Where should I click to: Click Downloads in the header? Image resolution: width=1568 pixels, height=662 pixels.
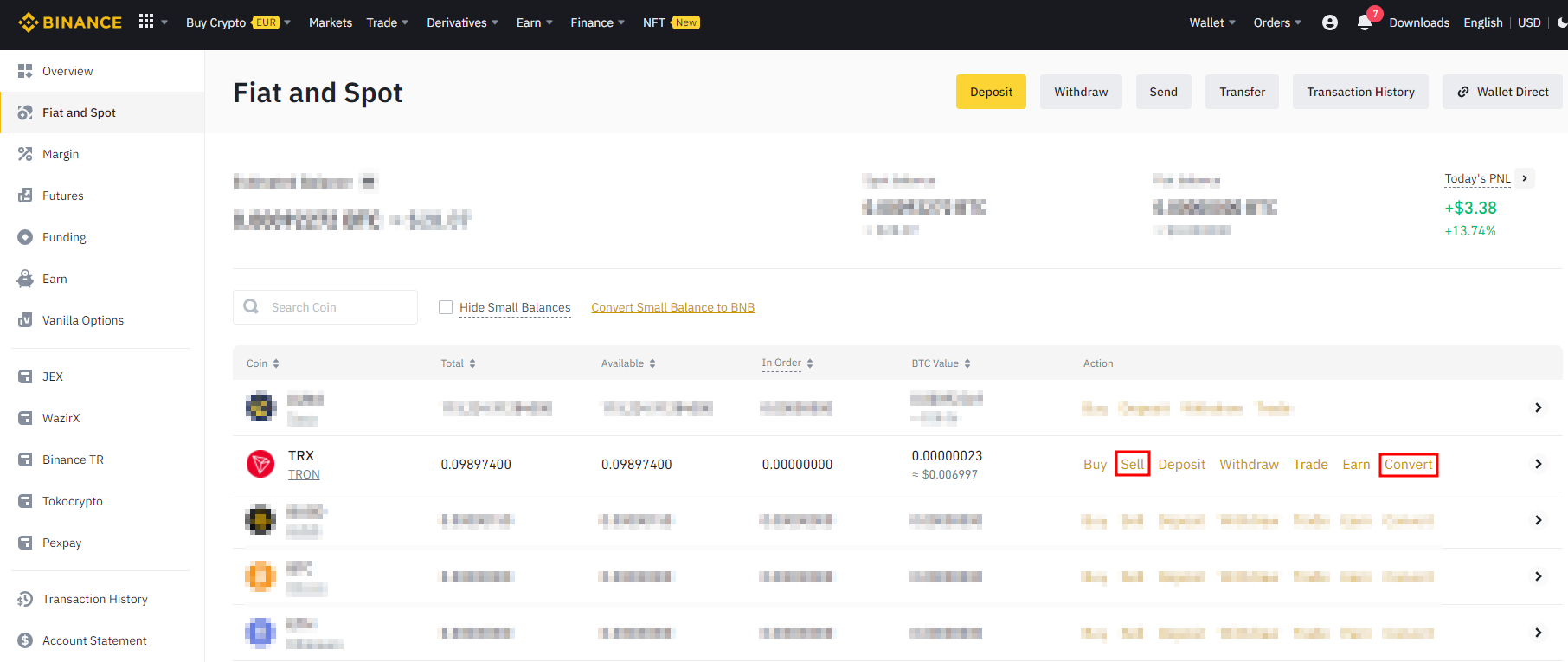pyautogui.click(x=1419, y=22)
